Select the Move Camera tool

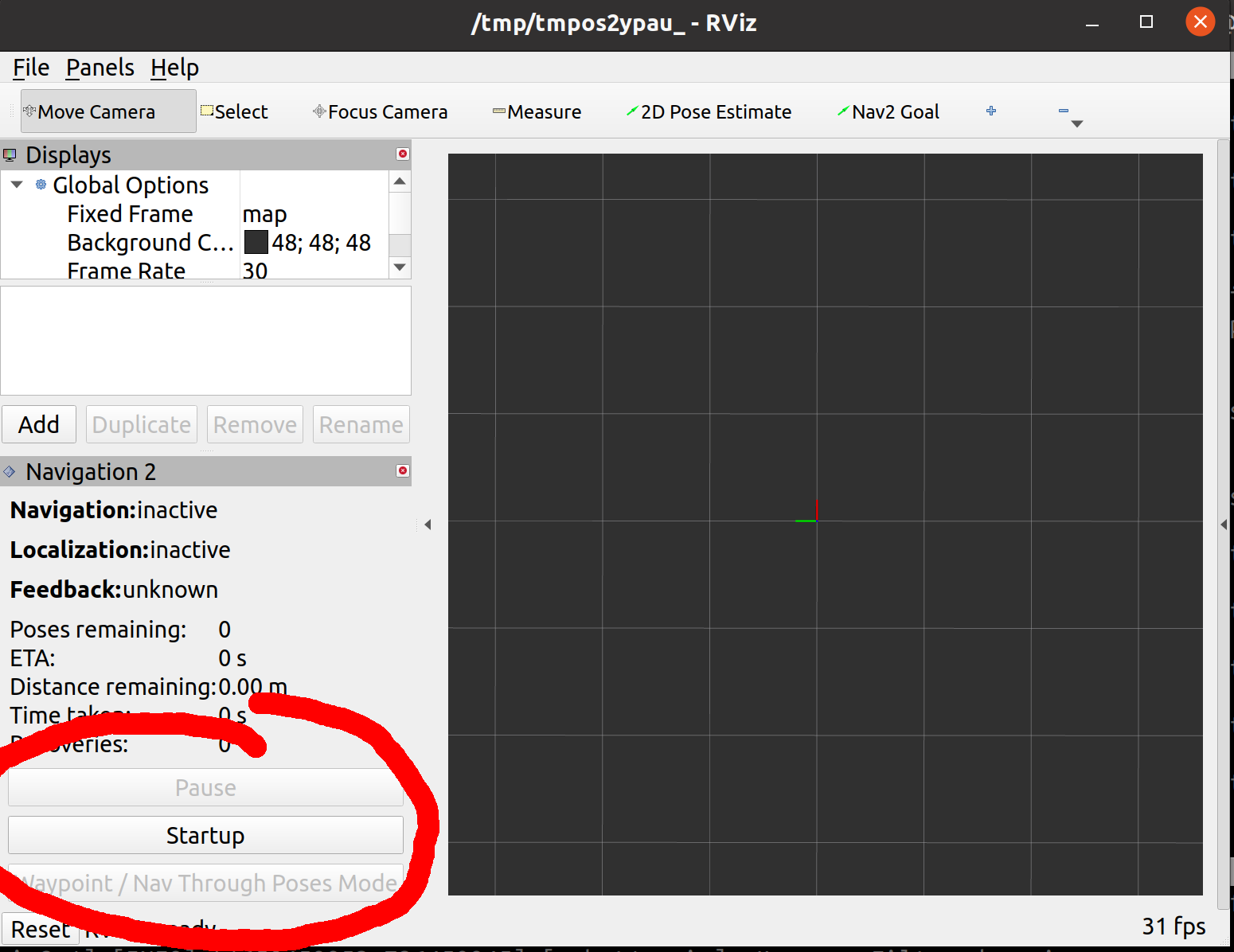click(108, 111)
